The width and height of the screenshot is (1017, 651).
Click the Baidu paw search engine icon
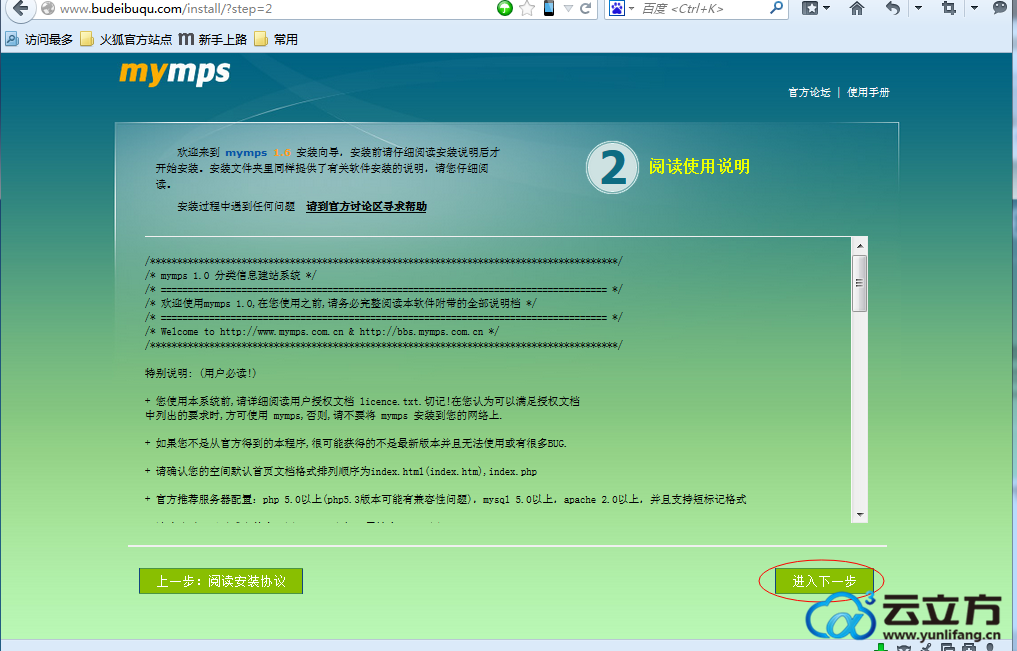(616, 8)
